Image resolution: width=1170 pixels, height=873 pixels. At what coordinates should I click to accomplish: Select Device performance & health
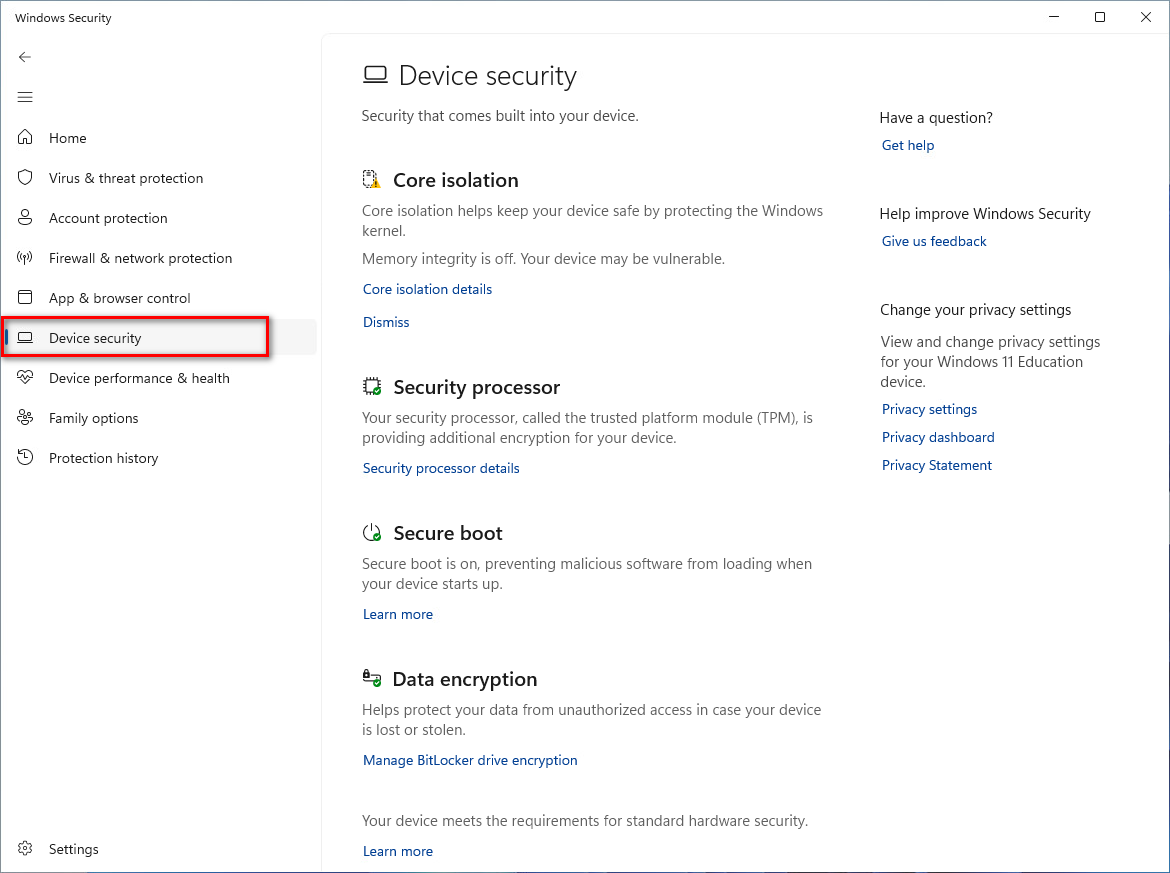[139, 378]
